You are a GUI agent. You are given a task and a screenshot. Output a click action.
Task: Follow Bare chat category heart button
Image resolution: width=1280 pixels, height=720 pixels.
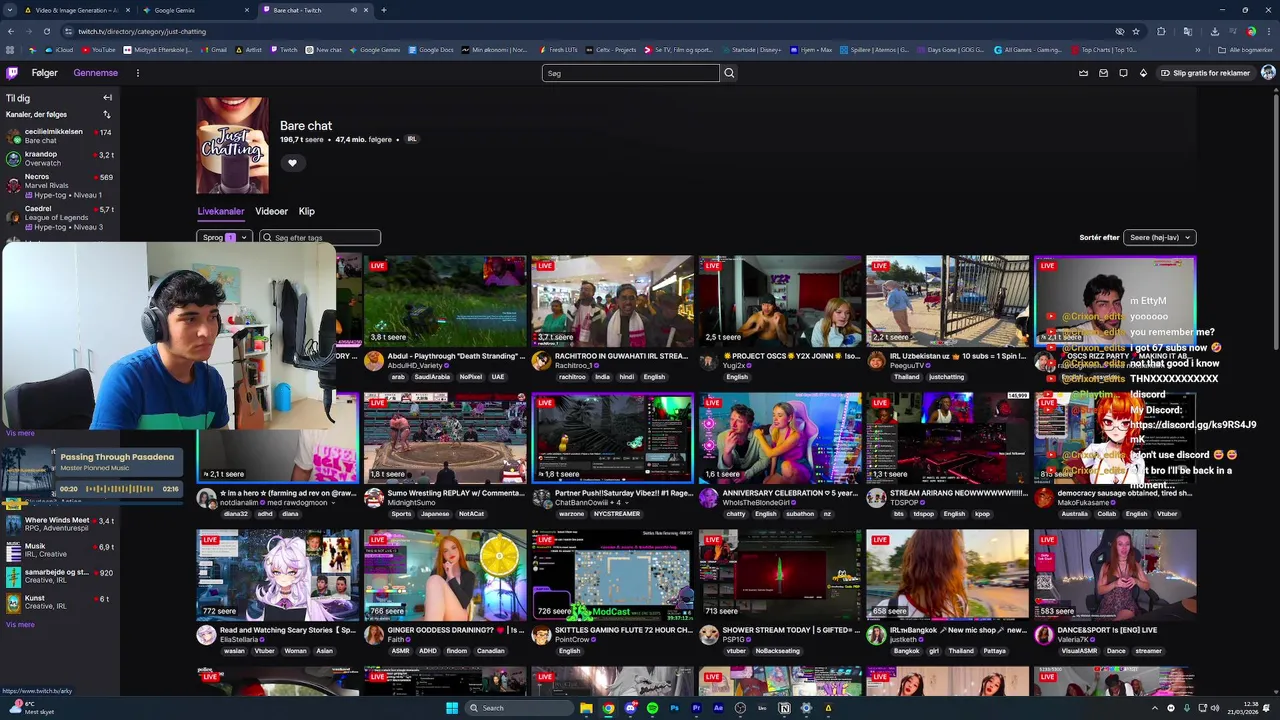click(292, 163)
